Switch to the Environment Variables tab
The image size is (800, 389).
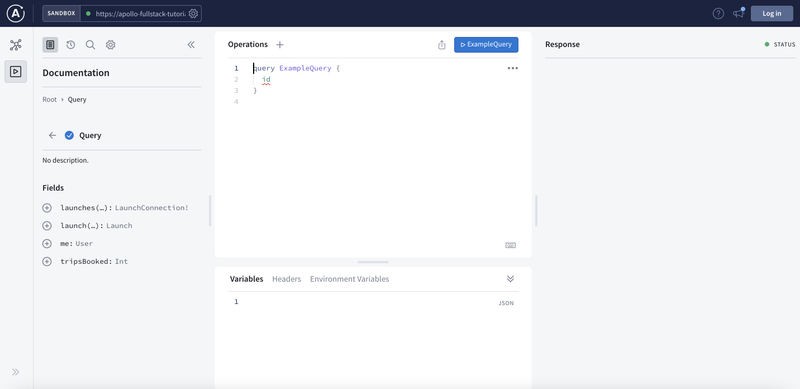pos(349,279)
